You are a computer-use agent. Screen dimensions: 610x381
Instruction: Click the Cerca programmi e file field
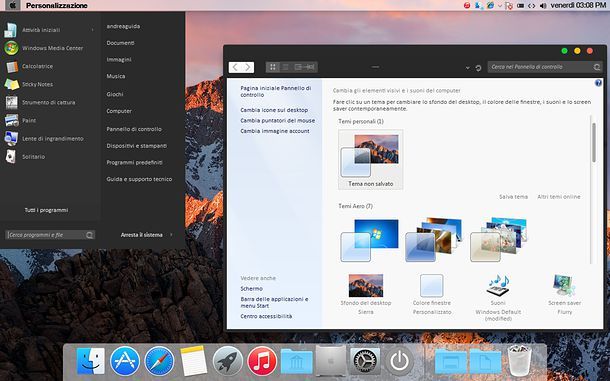pos(50,235)
